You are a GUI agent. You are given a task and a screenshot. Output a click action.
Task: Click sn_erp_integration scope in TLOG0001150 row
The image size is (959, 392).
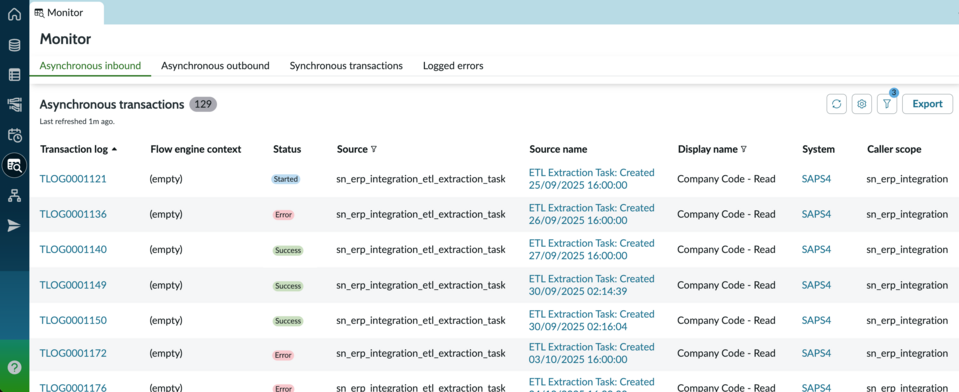tap(908, 320)
